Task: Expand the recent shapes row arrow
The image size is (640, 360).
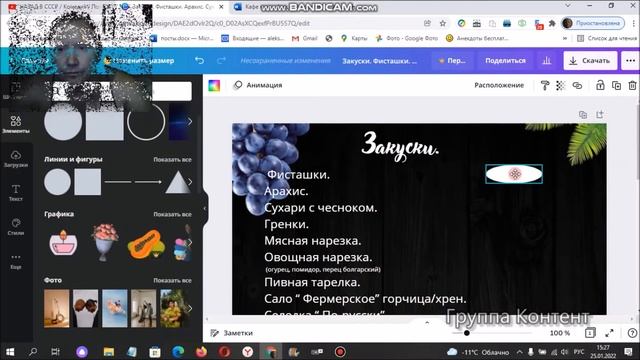Action: click(x=190, y=121)
